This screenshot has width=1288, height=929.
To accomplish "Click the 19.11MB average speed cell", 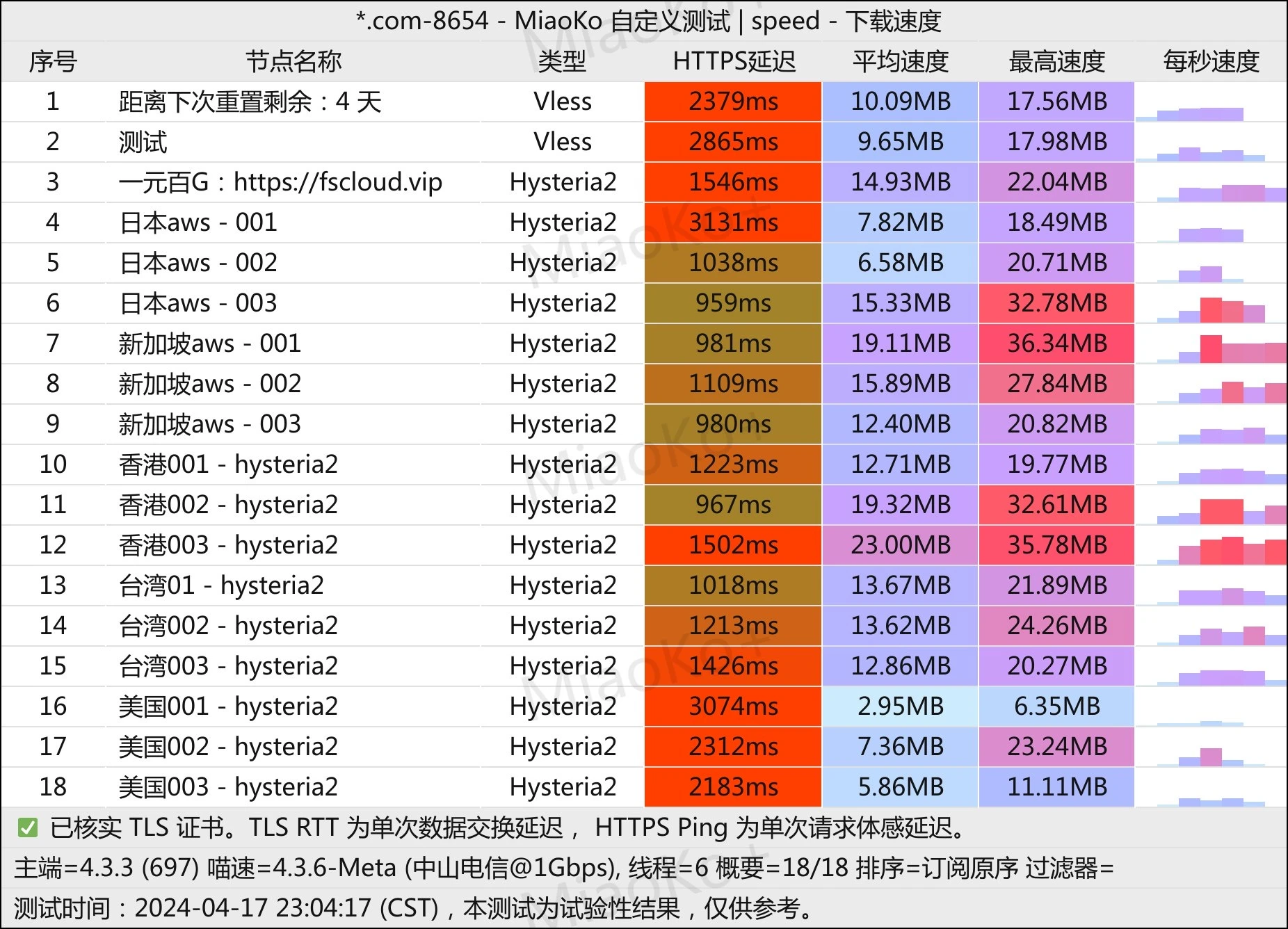I will 901,344.
